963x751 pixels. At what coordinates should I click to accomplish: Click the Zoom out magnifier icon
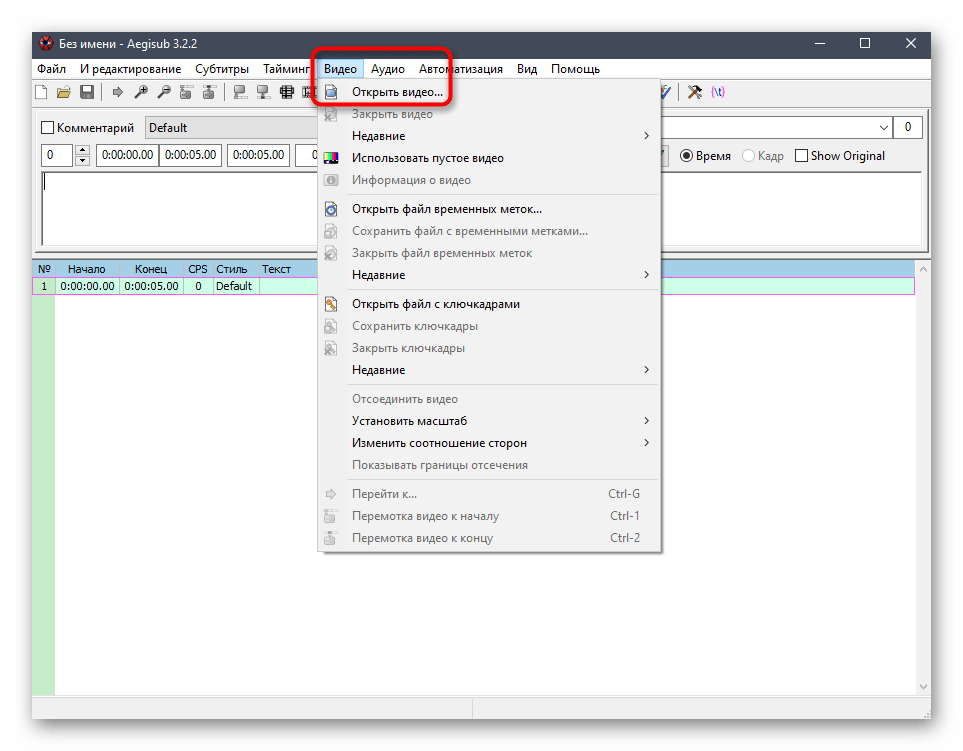coord(163,92)
